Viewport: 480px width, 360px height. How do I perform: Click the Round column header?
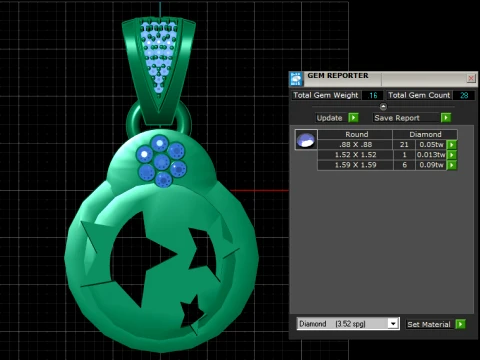(355, 134)
